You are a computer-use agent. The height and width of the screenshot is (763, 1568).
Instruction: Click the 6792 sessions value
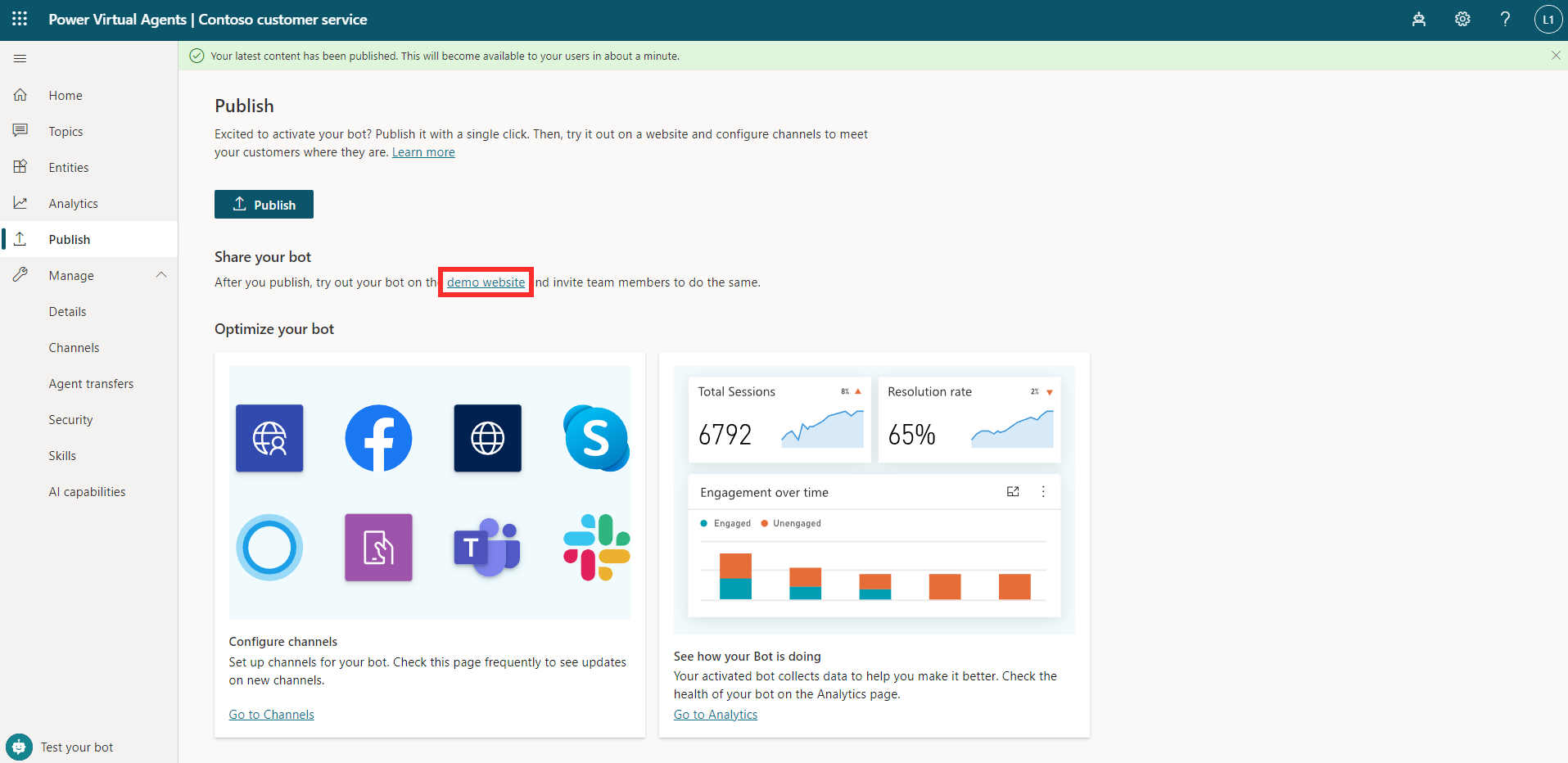coord(725,435)
